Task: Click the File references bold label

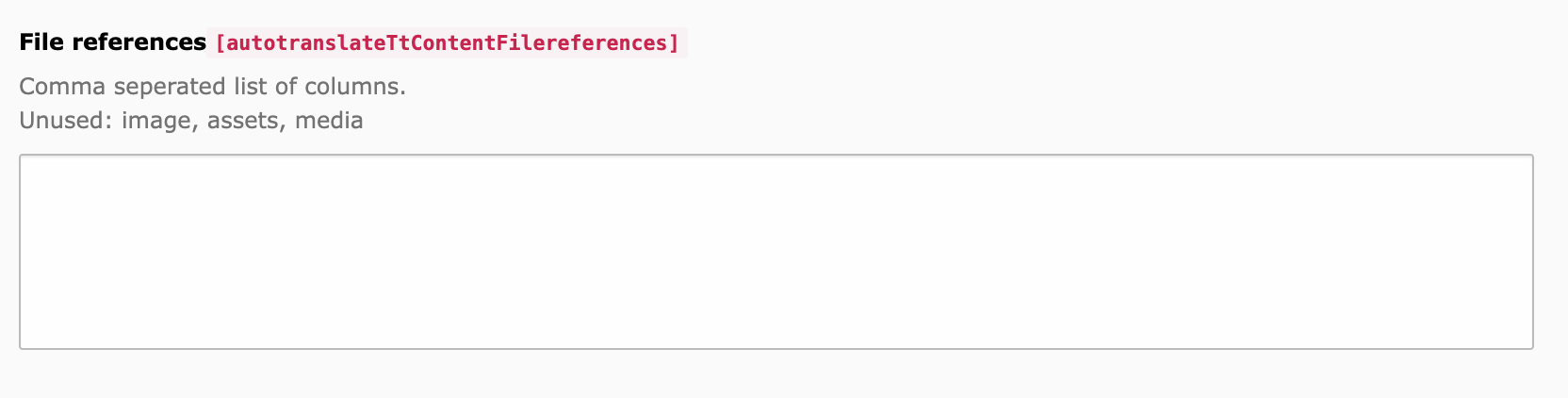Action: tap(112, 42)
